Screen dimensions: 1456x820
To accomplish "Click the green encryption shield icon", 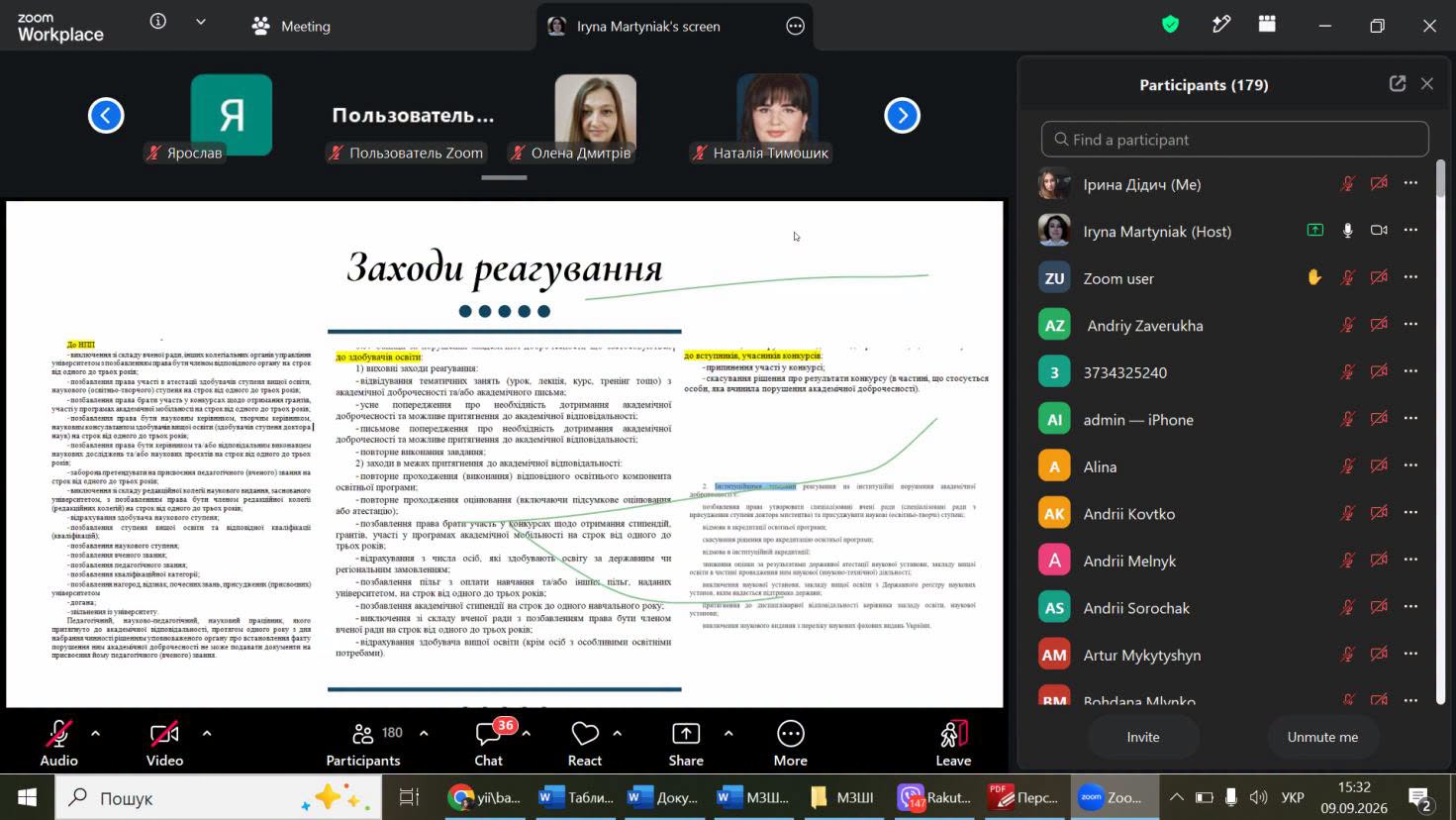I will point(1171,26).
